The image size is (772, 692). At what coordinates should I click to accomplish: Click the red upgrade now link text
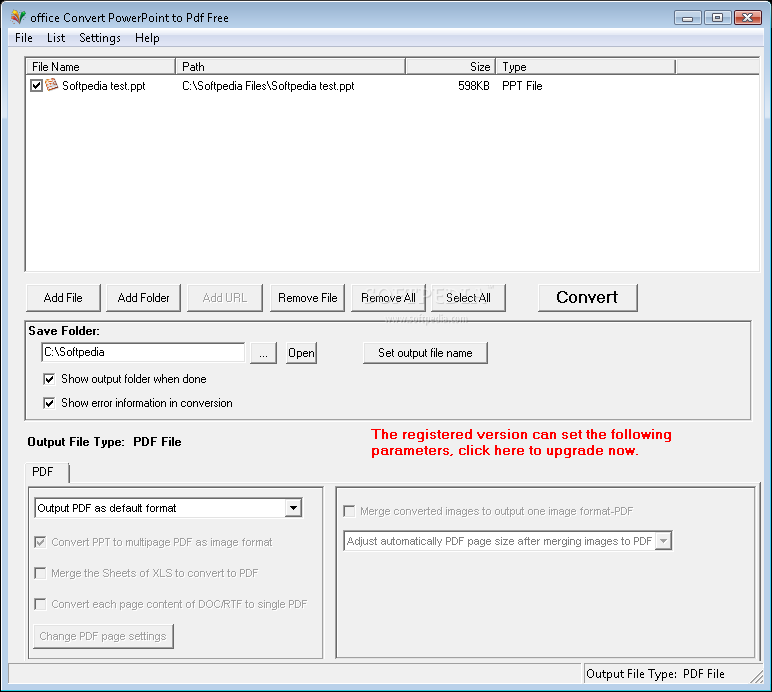point(521,442)
